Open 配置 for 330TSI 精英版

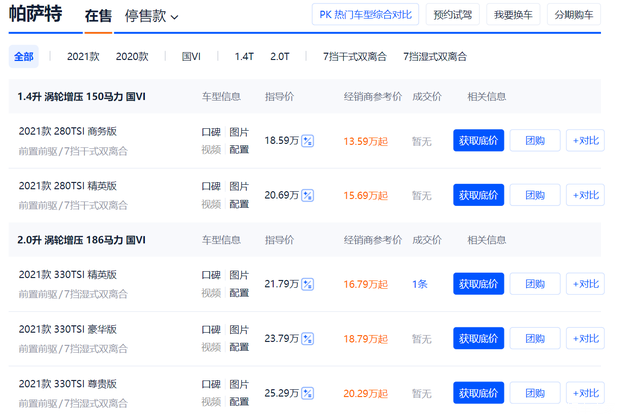point(239,293)
